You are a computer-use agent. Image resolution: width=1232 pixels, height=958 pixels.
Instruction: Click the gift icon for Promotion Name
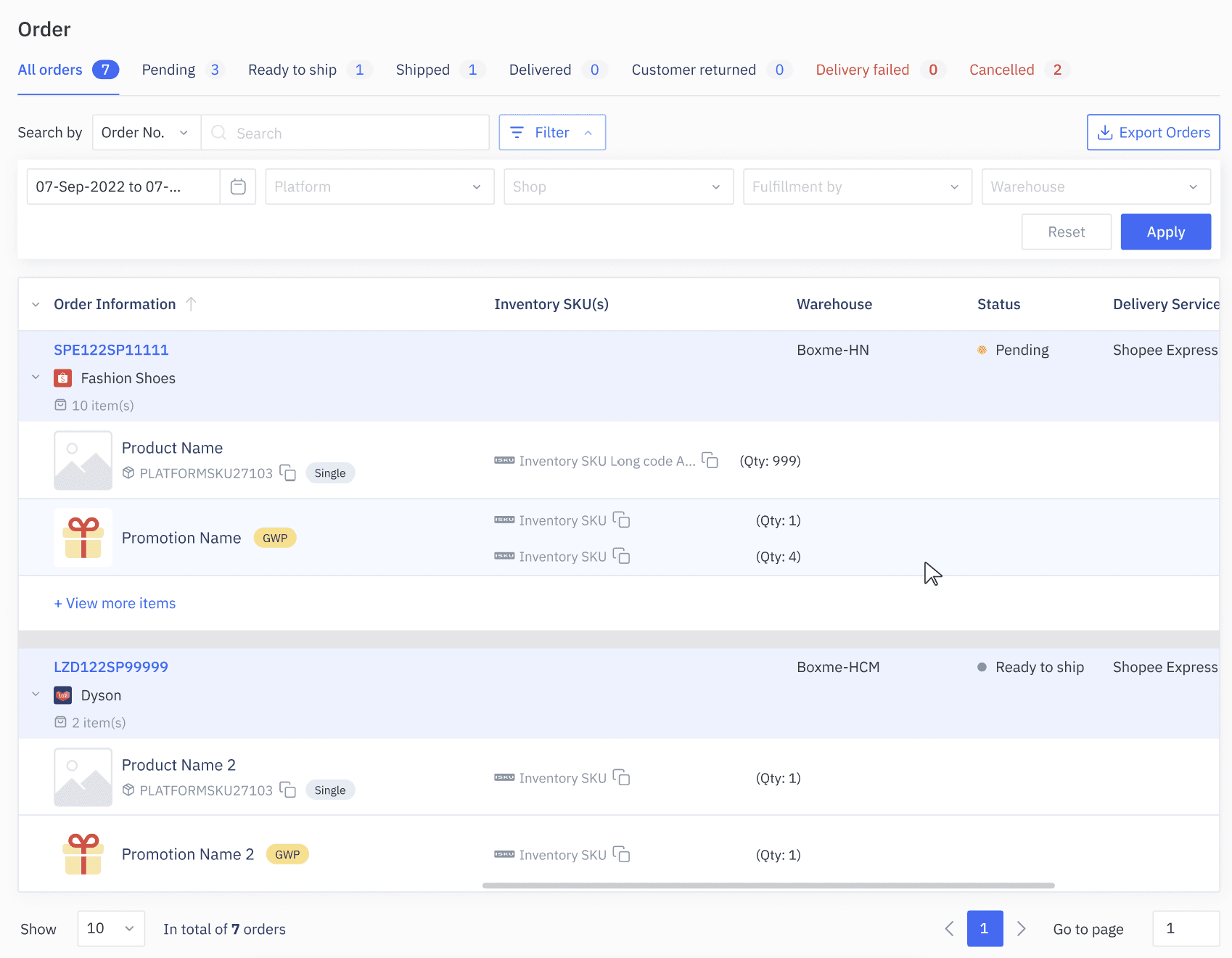(x=83, y=538)
